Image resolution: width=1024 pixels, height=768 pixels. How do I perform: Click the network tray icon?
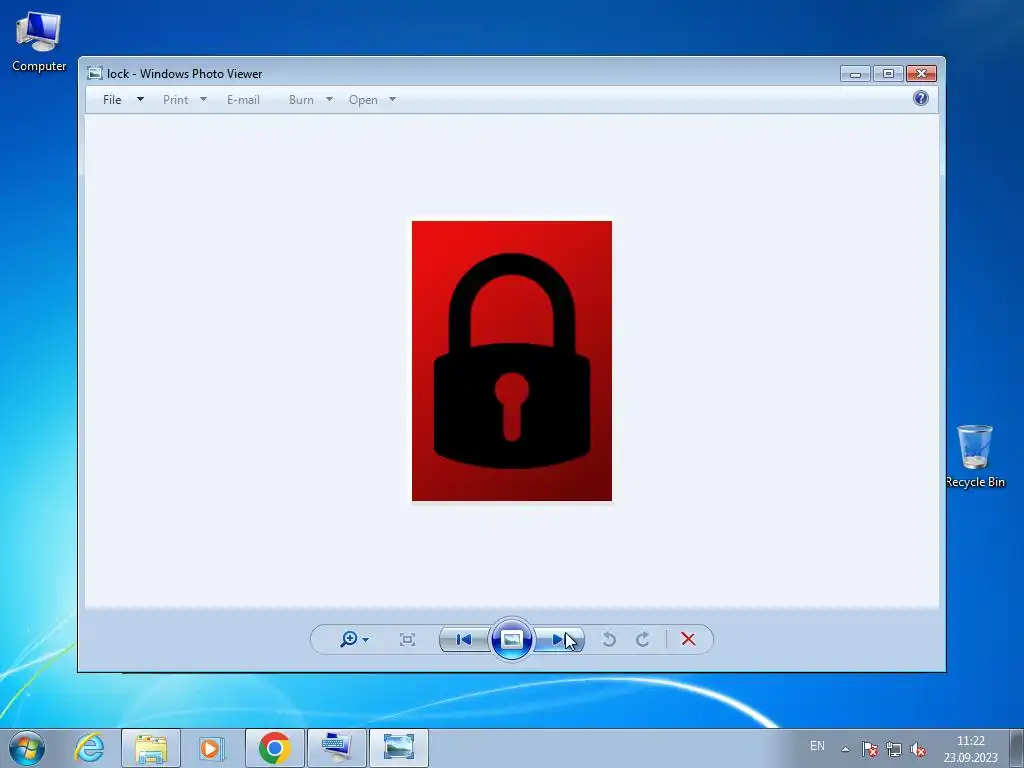pos(893,749)
